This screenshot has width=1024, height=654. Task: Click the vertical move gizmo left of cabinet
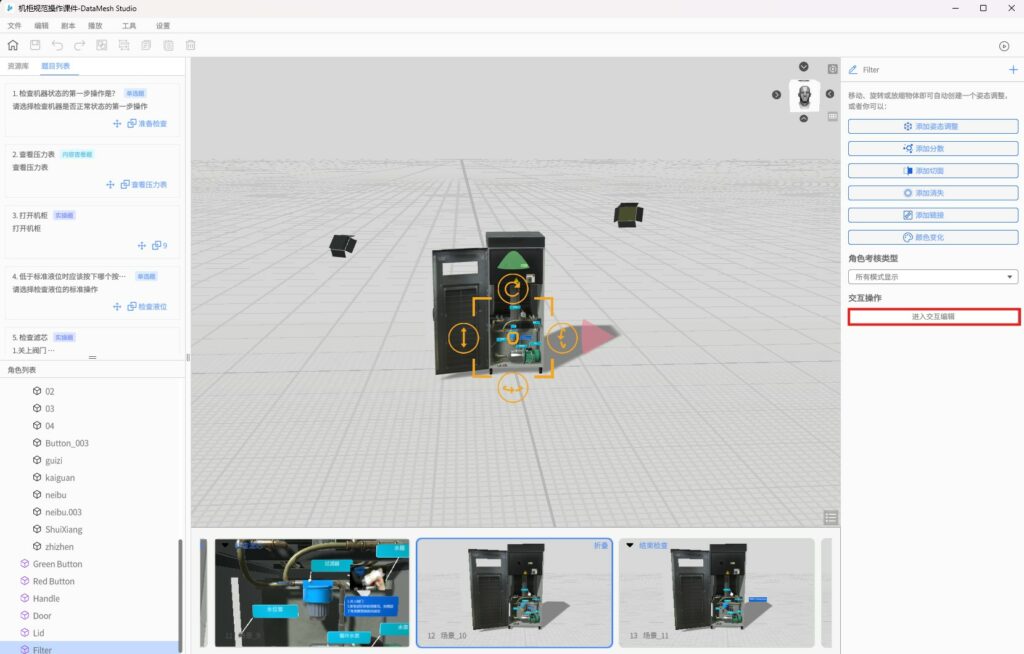pyautogui.click(x=463, y=337)
